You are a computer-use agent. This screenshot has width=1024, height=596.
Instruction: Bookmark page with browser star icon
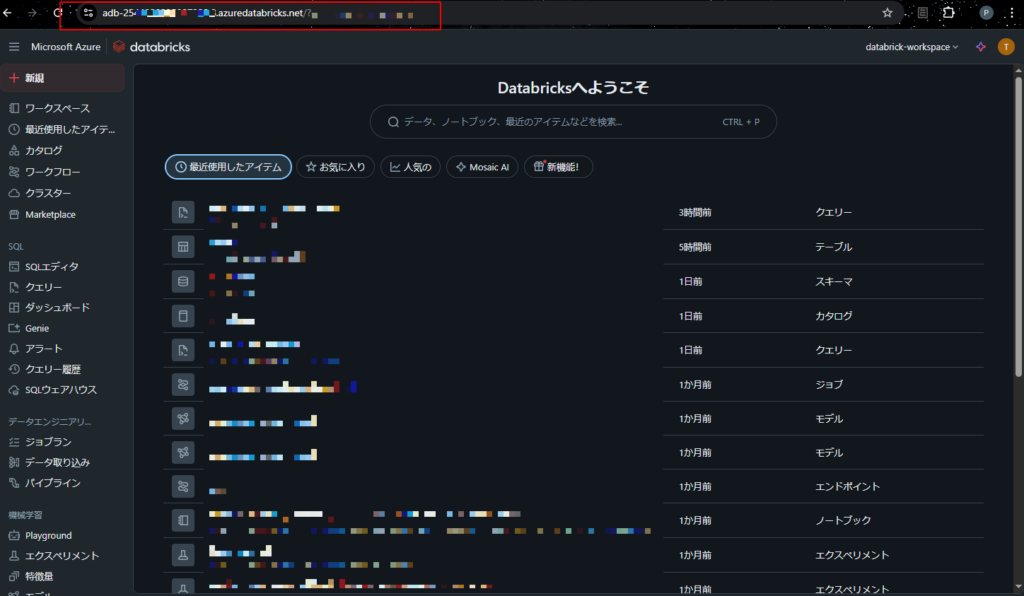click(x=887, y=12)
